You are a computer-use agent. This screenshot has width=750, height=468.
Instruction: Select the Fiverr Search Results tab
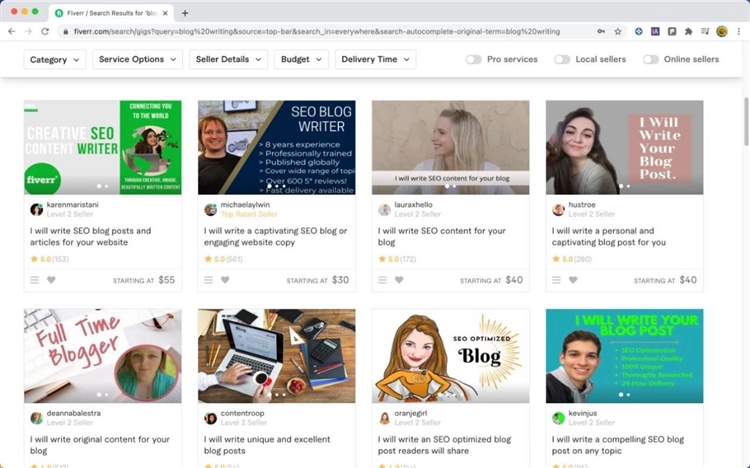110,12
